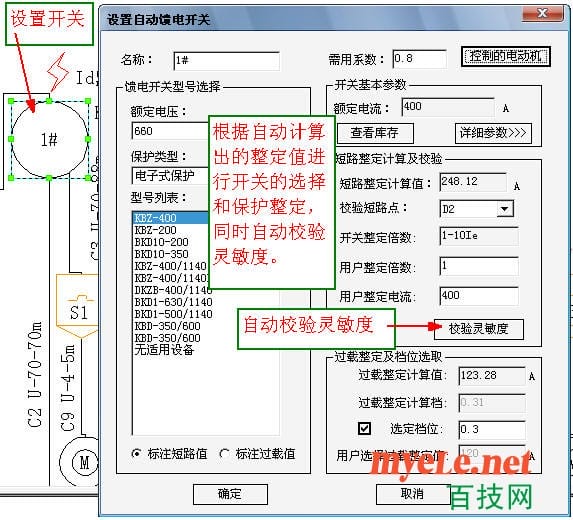Open the 额定电压 660 combo box
The height and width of the screenshot is (520, 573).
[170, 131]
